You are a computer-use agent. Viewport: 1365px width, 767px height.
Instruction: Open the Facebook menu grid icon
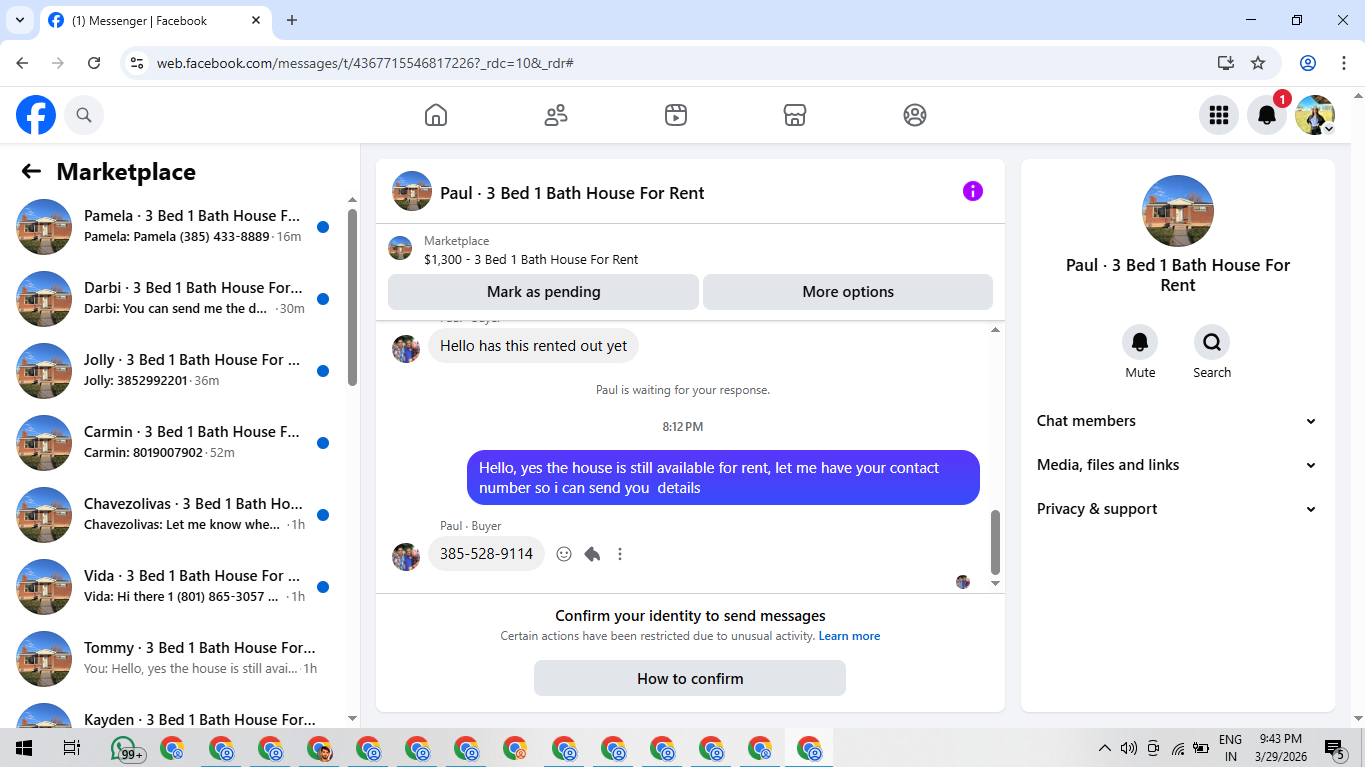pyautogui.click(x=1219, y=115)
